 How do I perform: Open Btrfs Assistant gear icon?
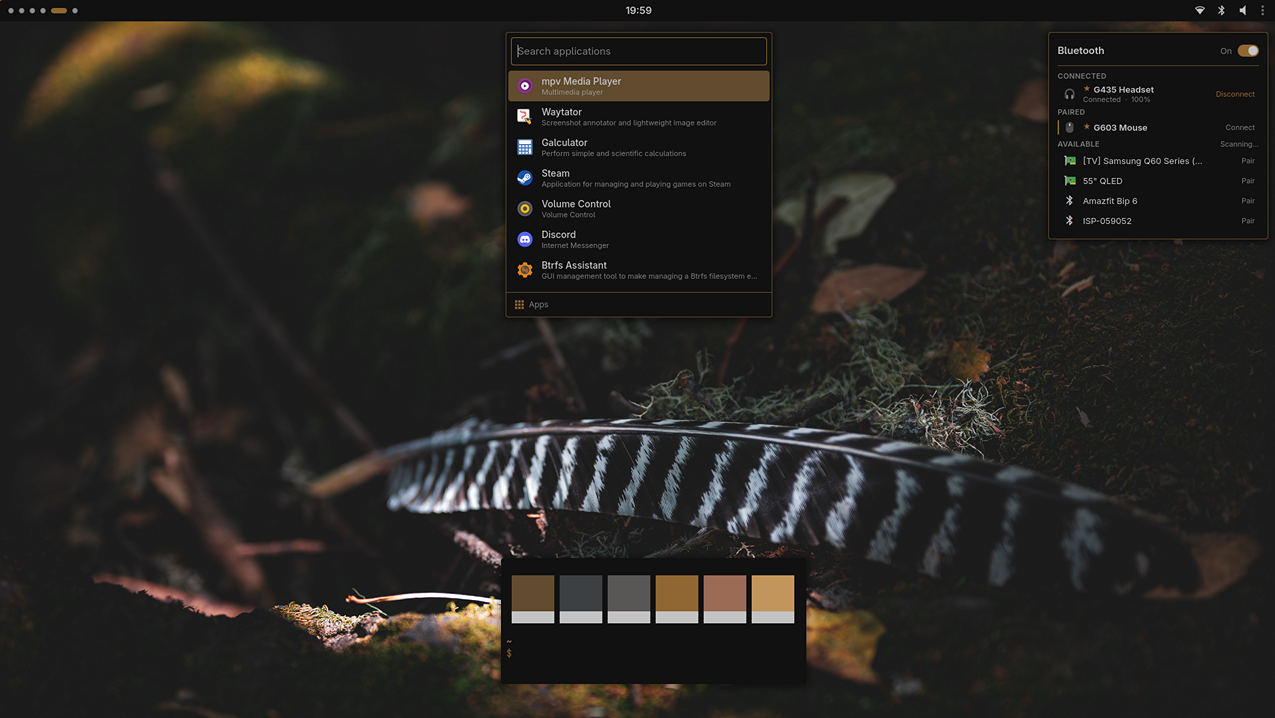(524, 270)
